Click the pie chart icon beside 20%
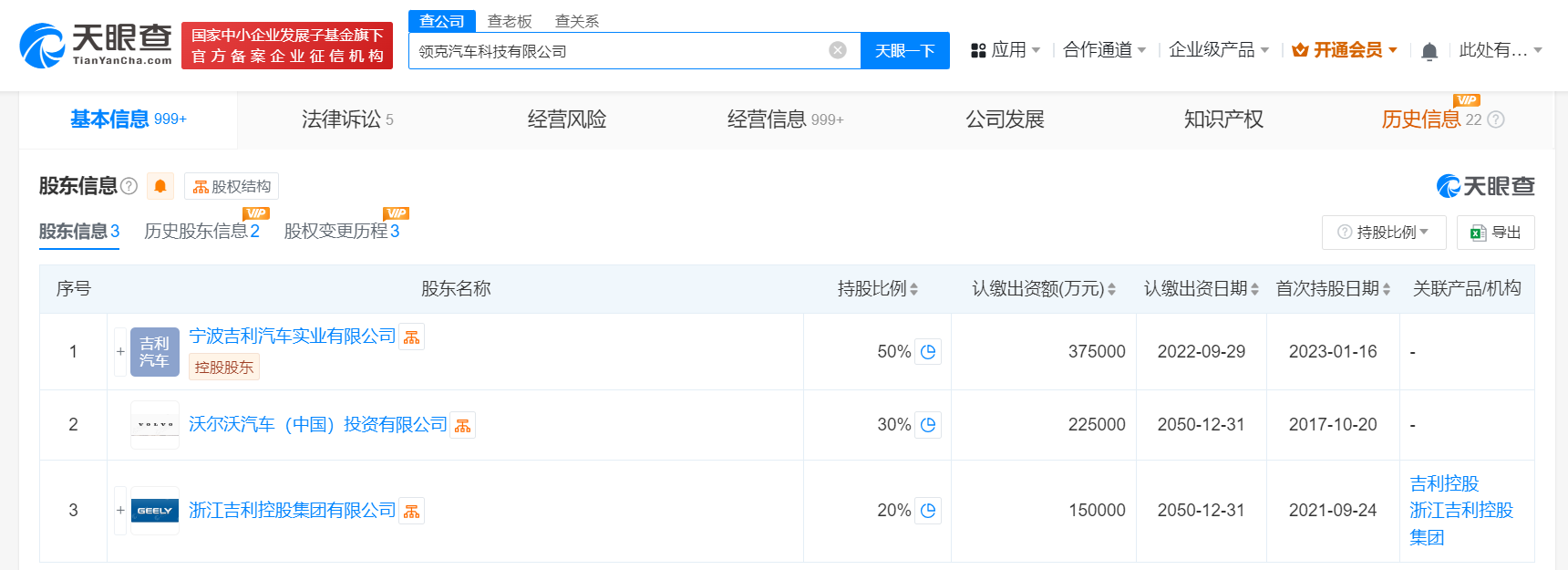The width and height of the screenshot is (1568, 570). [x=928, y=511]
